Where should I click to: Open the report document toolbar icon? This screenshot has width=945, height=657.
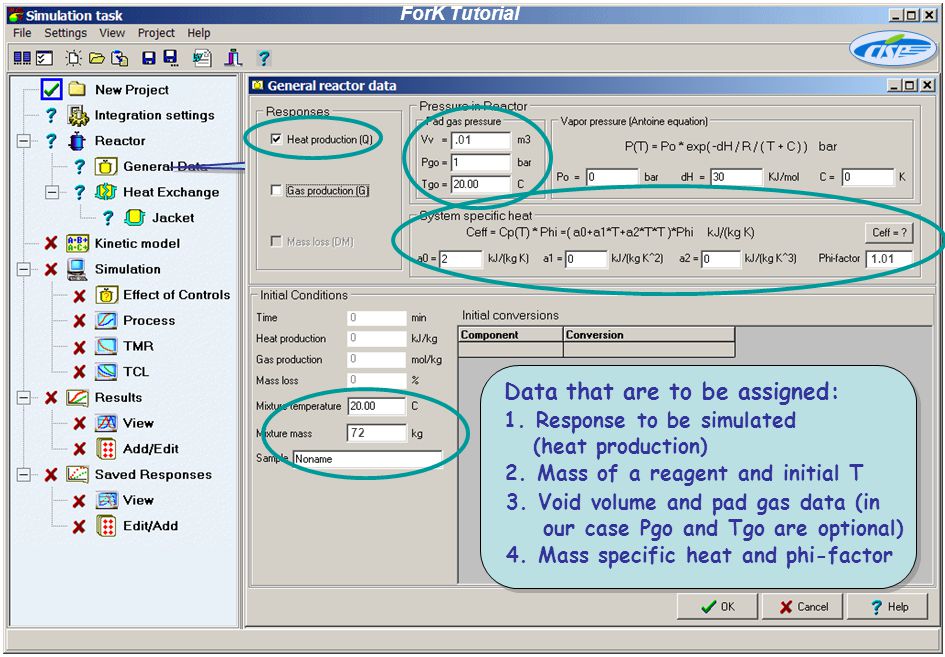click(x=202, y=58)
